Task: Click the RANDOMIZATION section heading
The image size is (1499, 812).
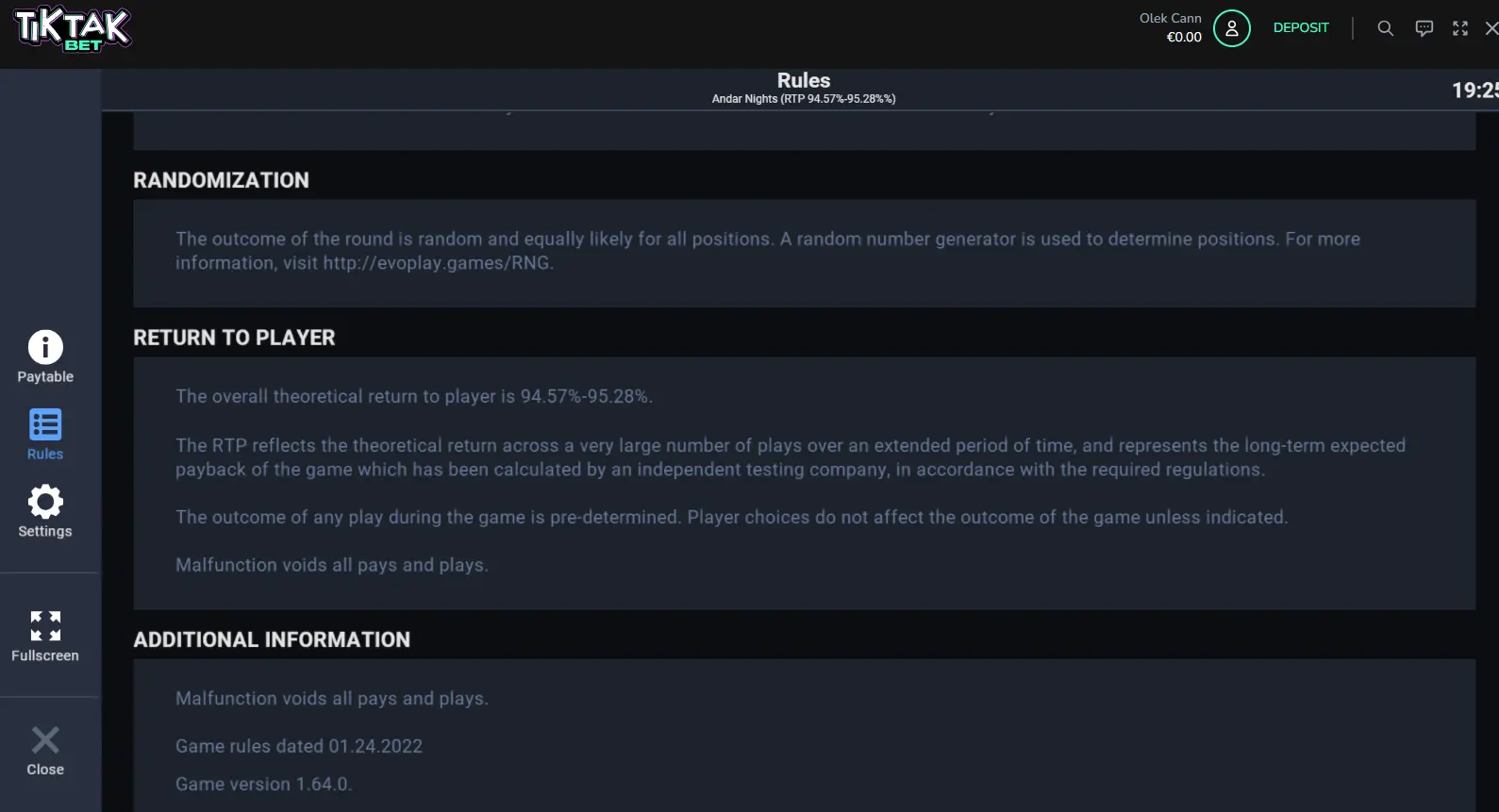Action: (221, 180)
